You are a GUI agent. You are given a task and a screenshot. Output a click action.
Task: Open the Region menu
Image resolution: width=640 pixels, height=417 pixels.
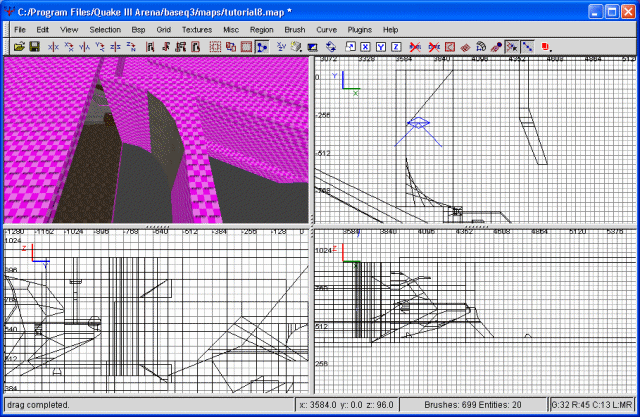262,30
